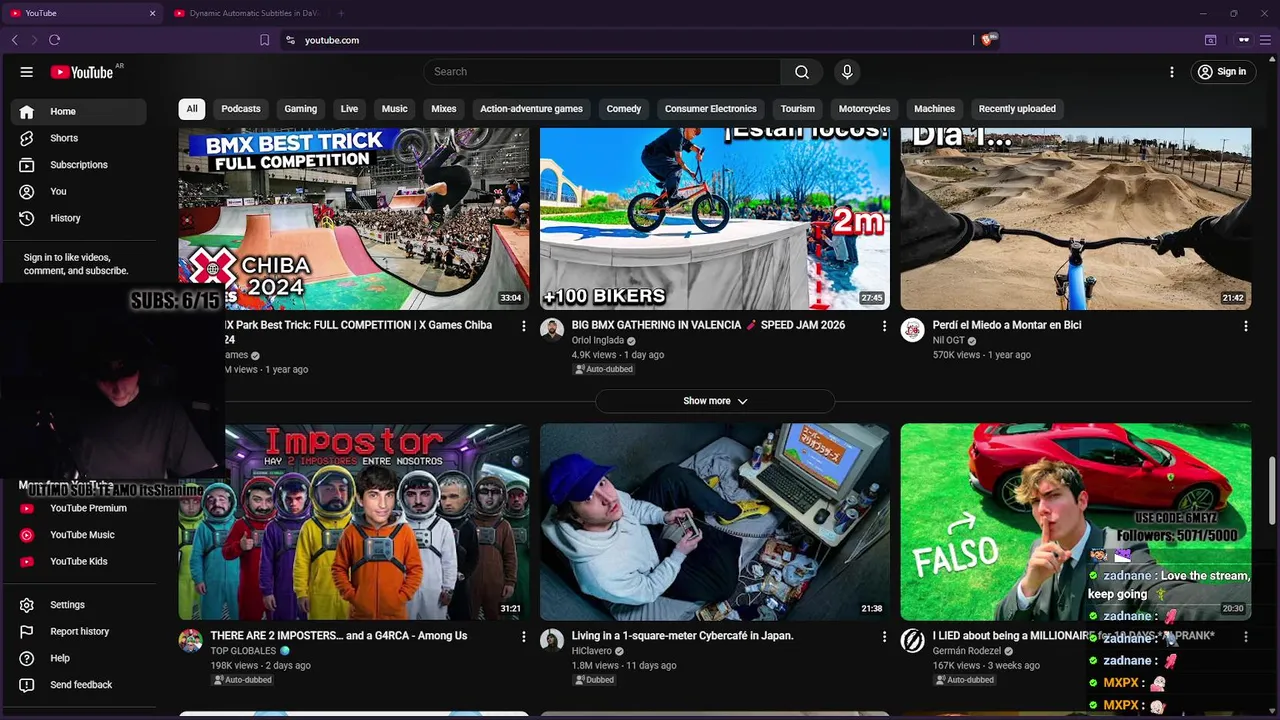Open the You section in sidebar
Screen dimensions: 1280x720
(79, 192)
